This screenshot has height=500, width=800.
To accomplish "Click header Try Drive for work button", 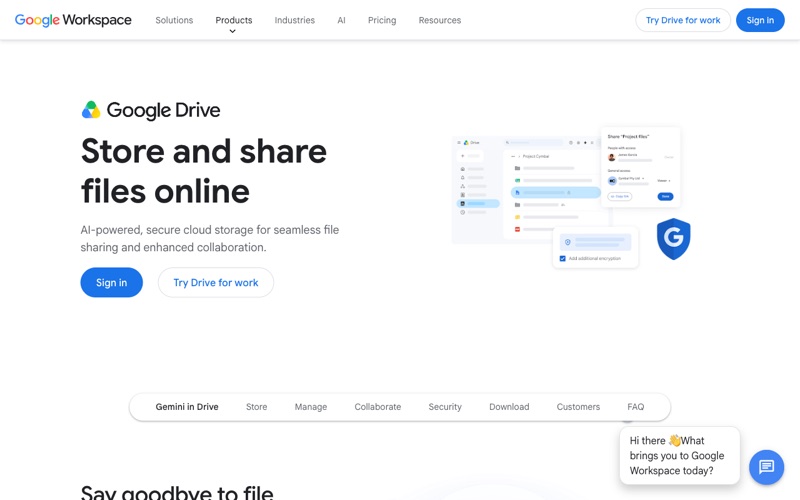I will pos(683,20).
